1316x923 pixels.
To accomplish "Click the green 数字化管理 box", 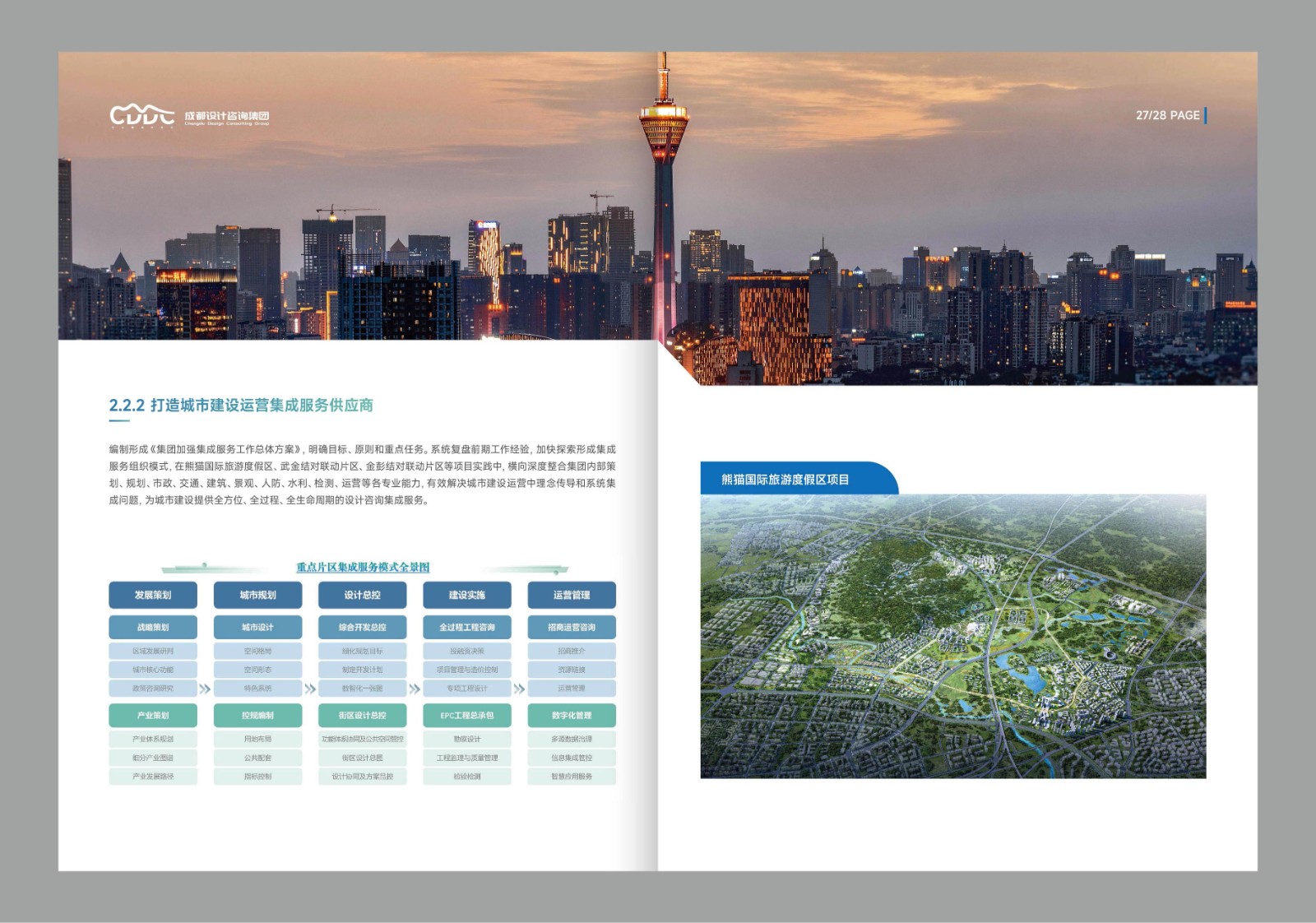I will pos(572,715).
